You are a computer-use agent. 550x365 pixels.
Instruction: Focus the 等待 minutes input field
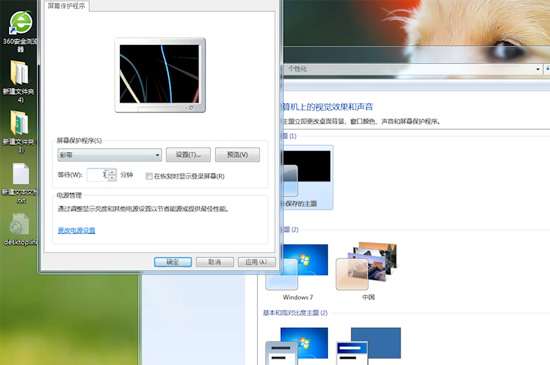(97, 175)
